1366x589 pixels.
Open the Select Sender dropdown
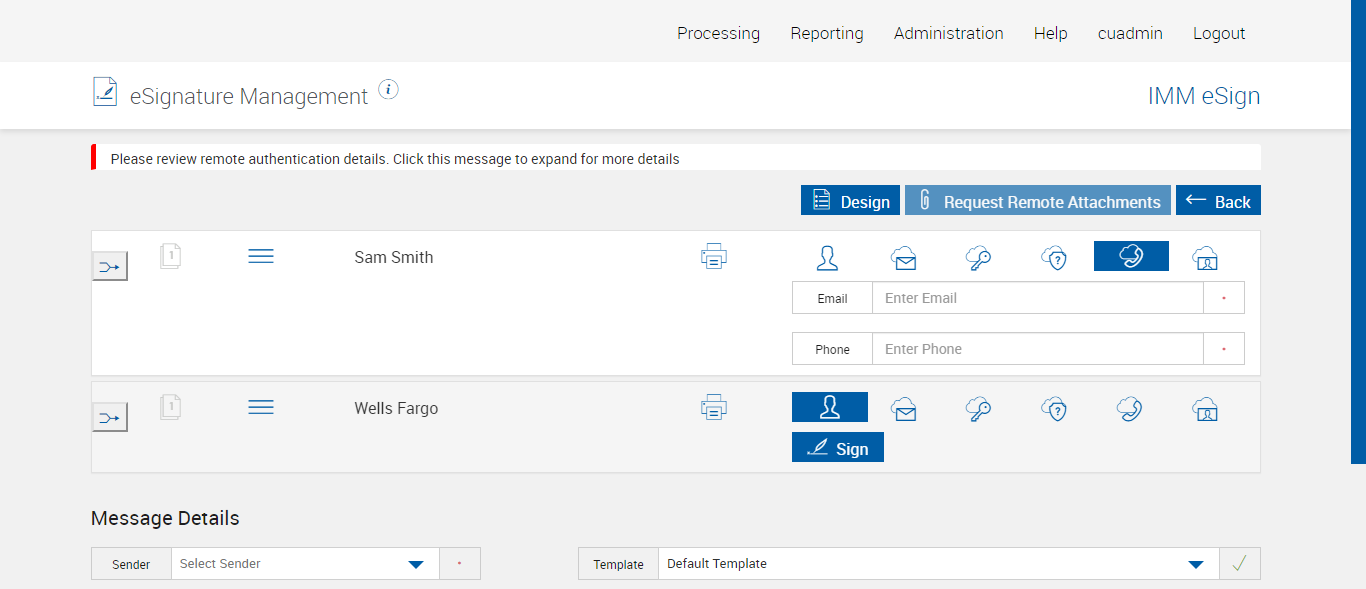point(305,564)
